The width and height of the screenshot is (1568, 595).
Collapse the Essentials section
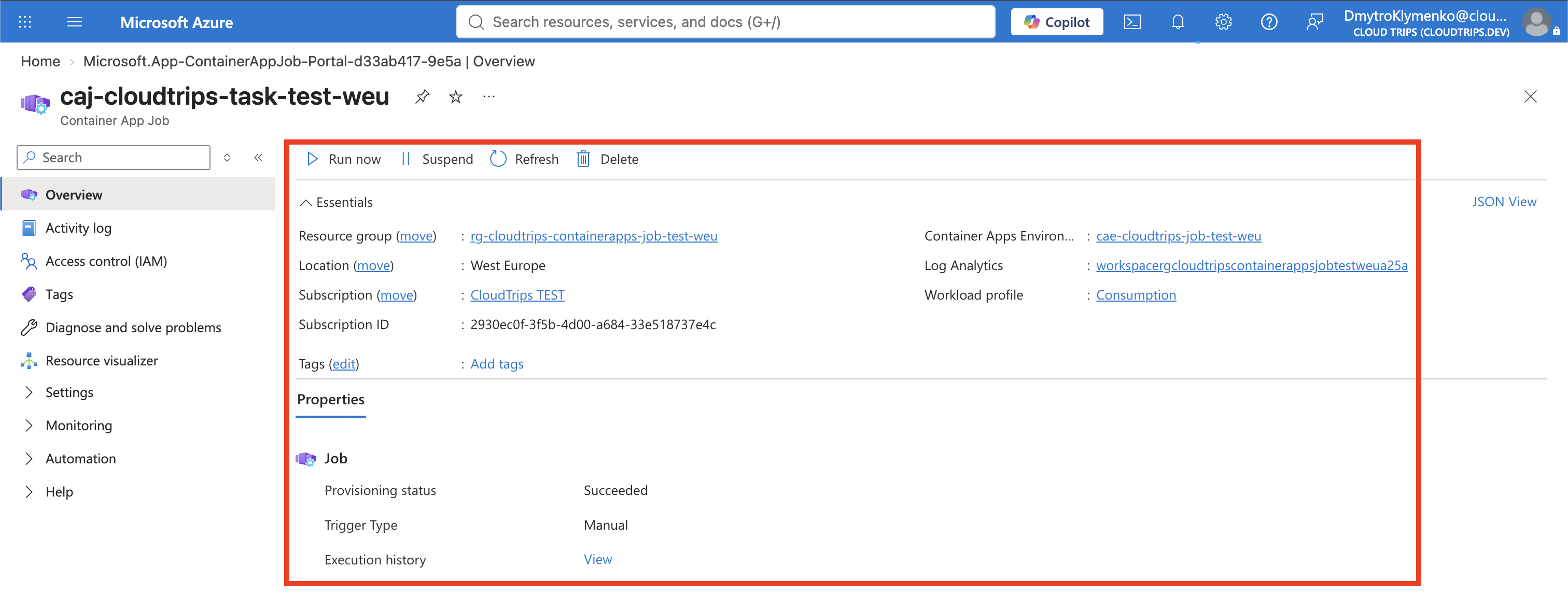[x=336, y=202]
